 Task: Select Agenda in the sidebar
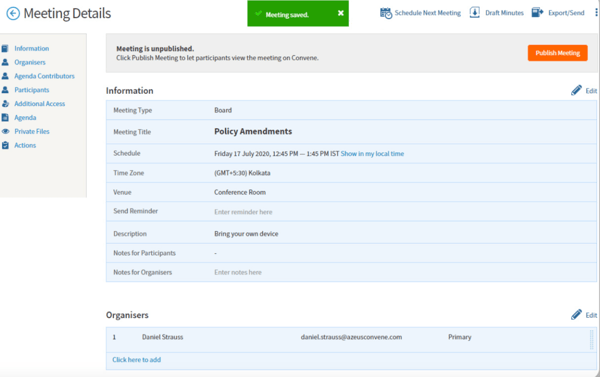[x=25, y=118]
